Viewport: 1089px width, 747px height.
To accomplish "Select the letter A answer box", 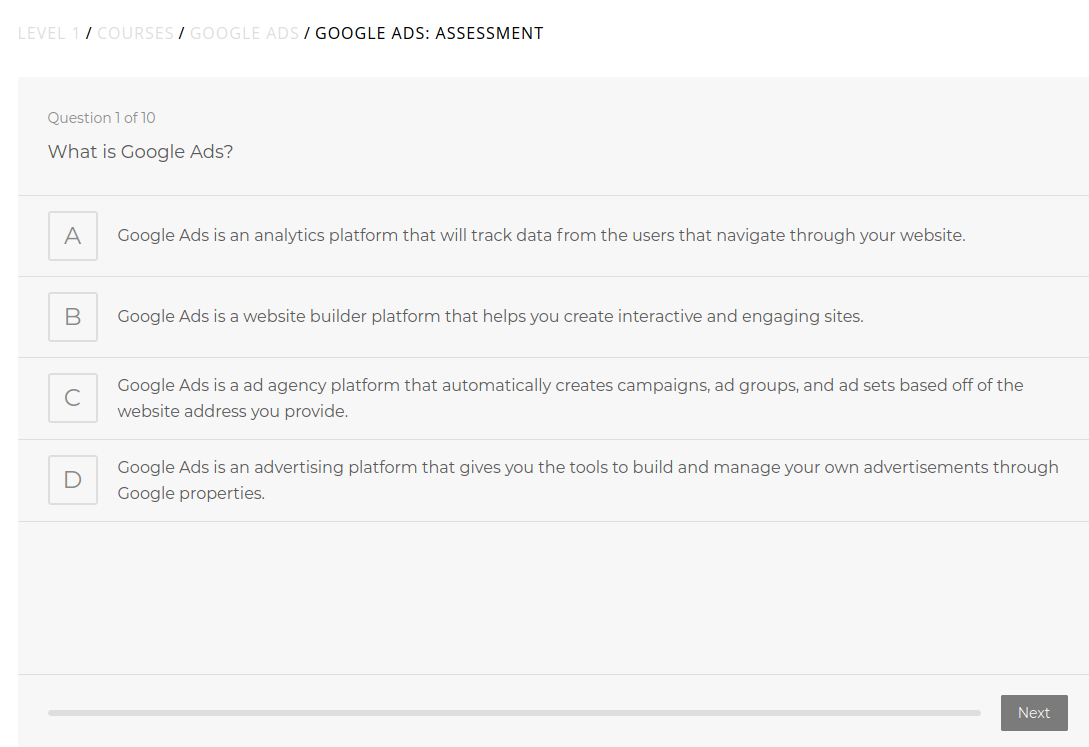I will [73, 236].
